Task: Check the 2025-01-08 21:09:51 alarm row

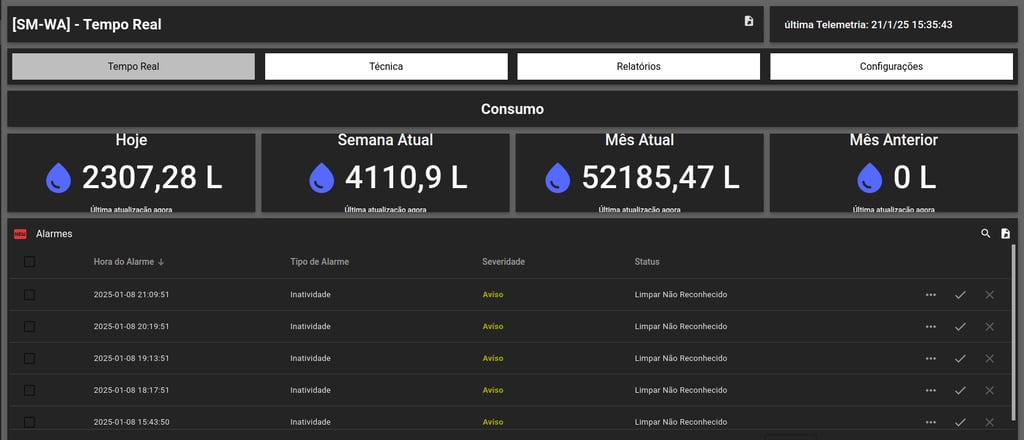Action: [29, 294]
